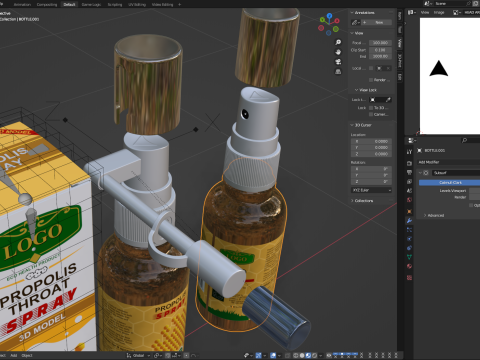Open the View Layer properties tab icon
Screen dimensions: 480x360
point(409,182)
